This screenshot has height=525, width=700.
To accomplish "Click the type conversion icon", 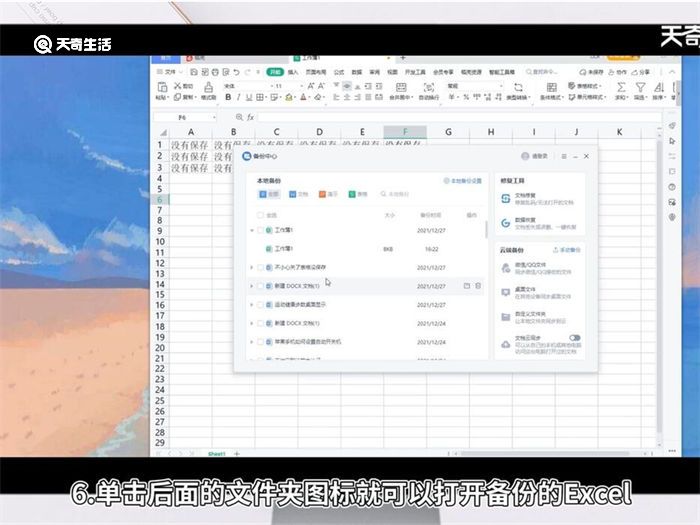I will (518, 87).
